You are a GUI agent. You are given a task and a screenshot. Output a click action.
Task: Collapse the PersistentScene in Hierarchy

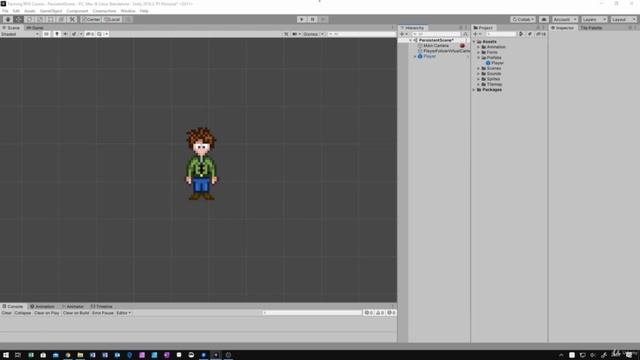411,40
